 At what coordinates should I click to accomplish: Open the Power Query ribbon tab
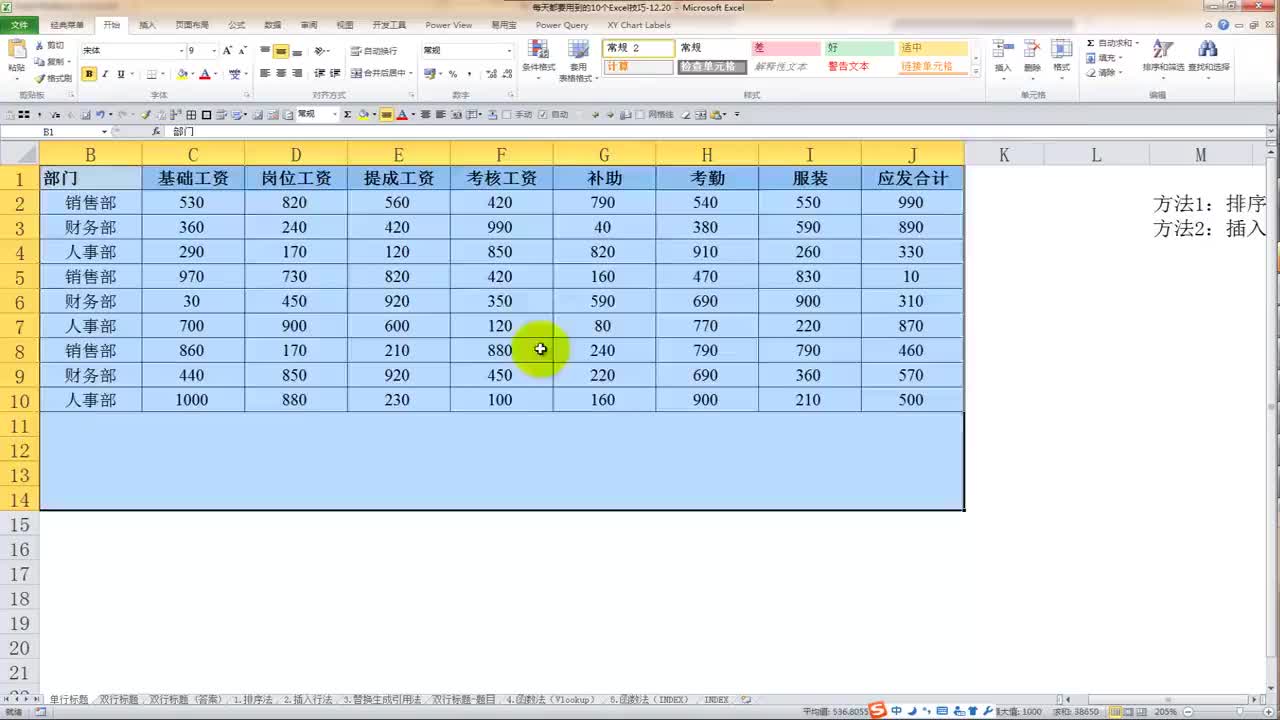(x=562, y=25)
